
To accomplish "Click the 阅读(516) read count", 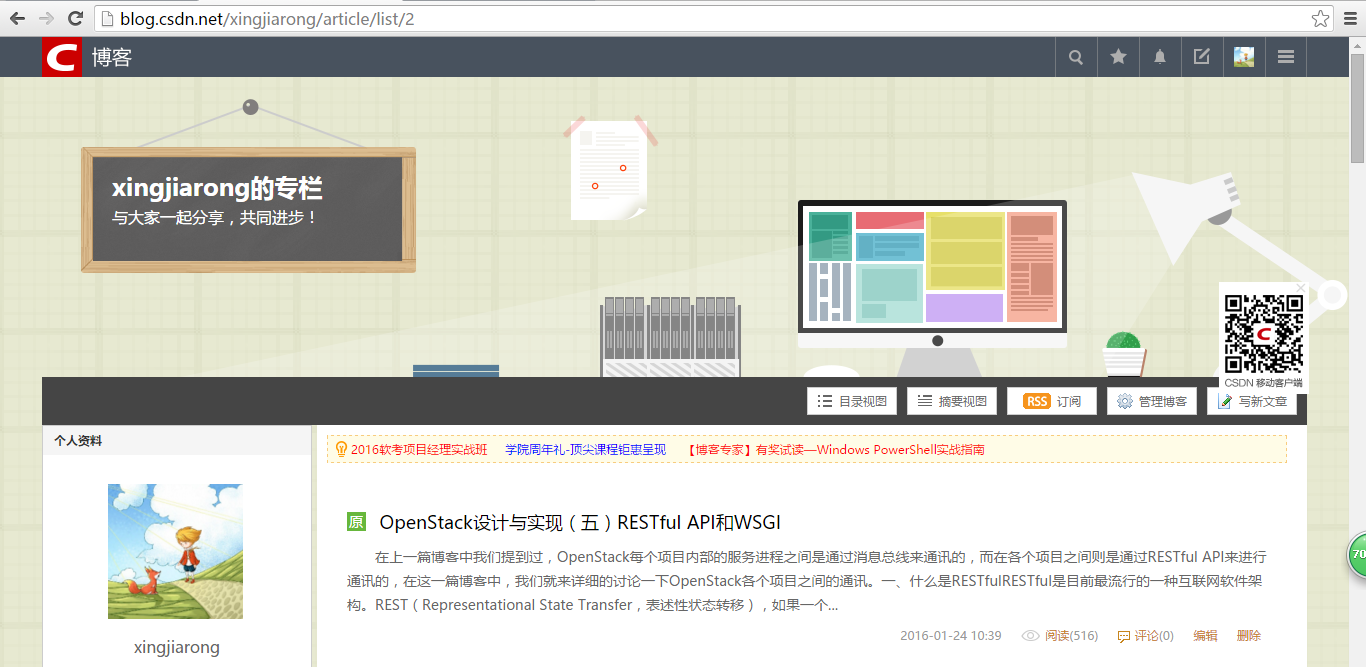I will (1071, 636).
